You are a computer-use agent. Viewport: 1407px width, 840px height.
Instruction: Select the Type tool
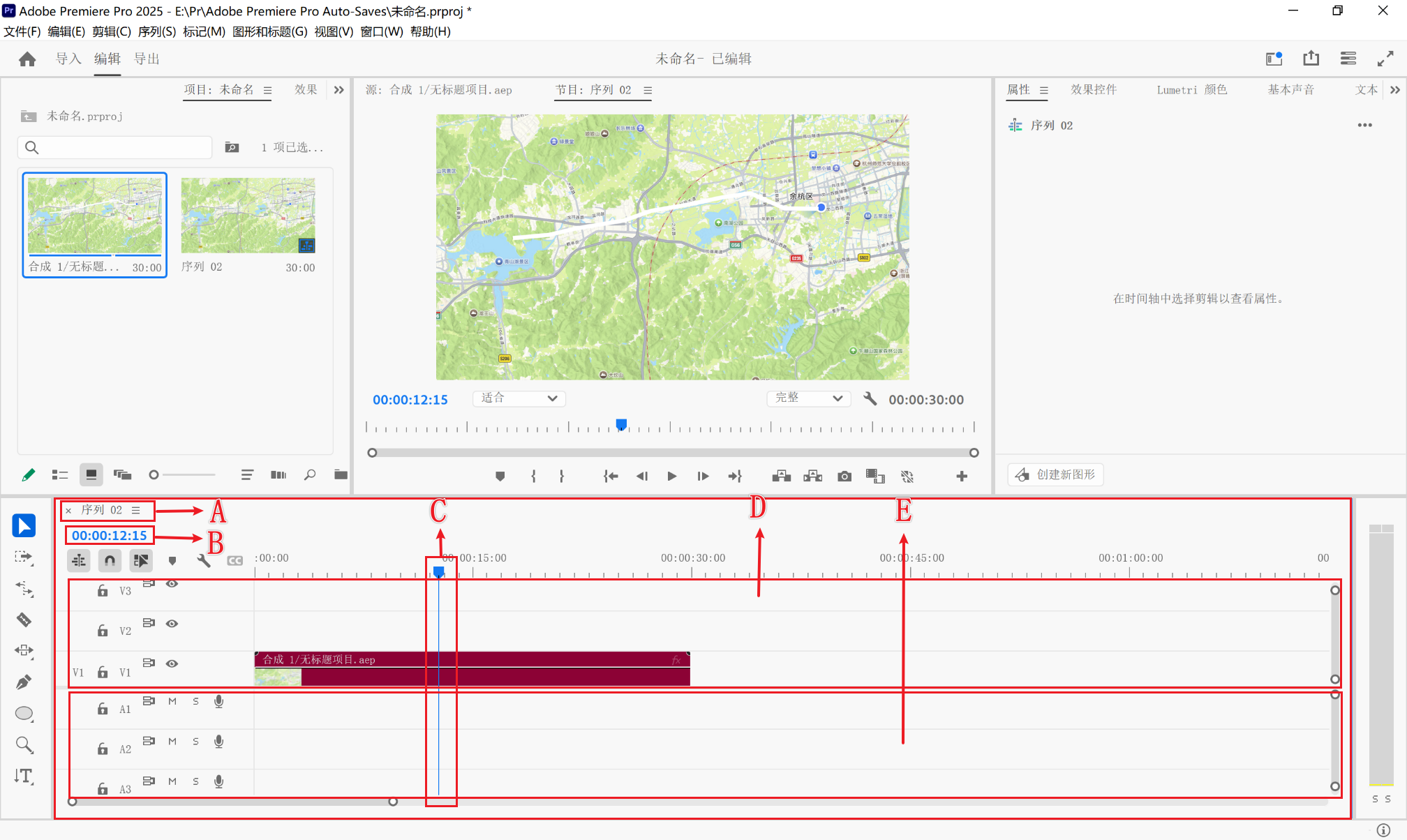24,776
